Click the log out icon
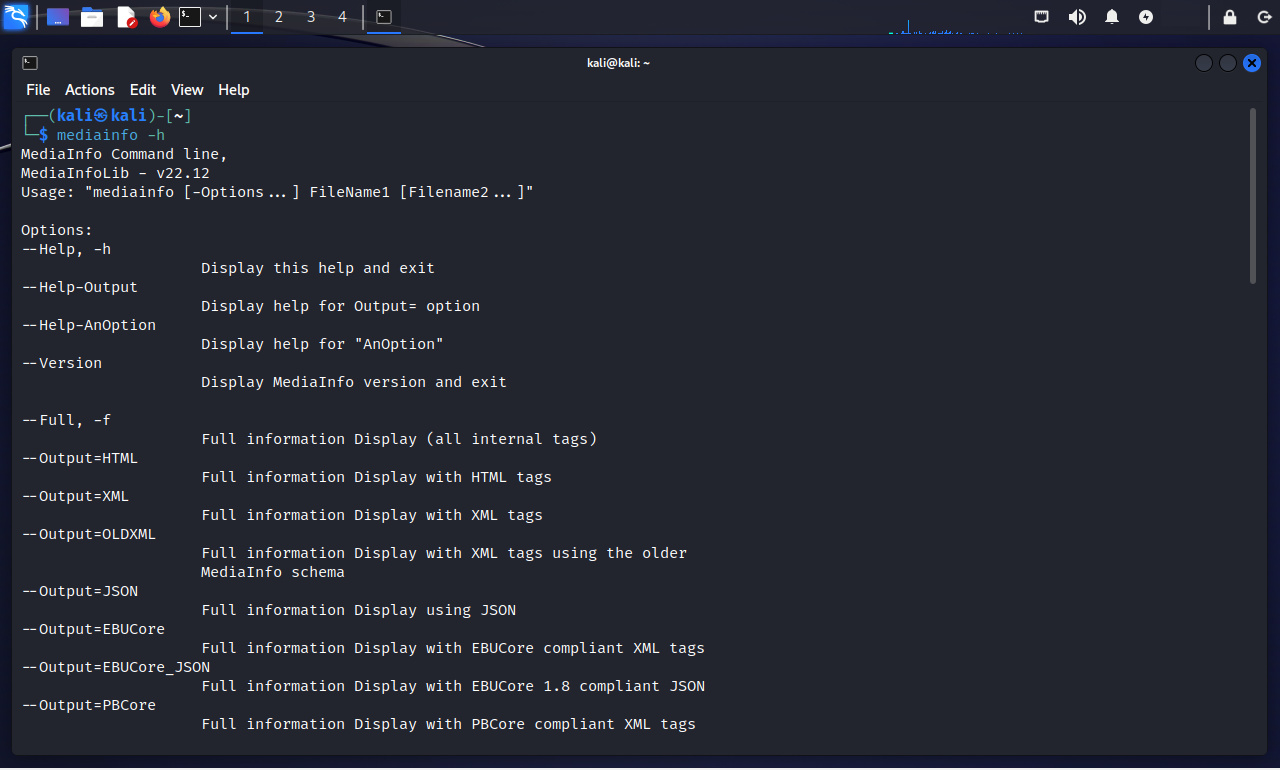Image resolution: width=1280 pixels, height=770 pixels. 1264,17
